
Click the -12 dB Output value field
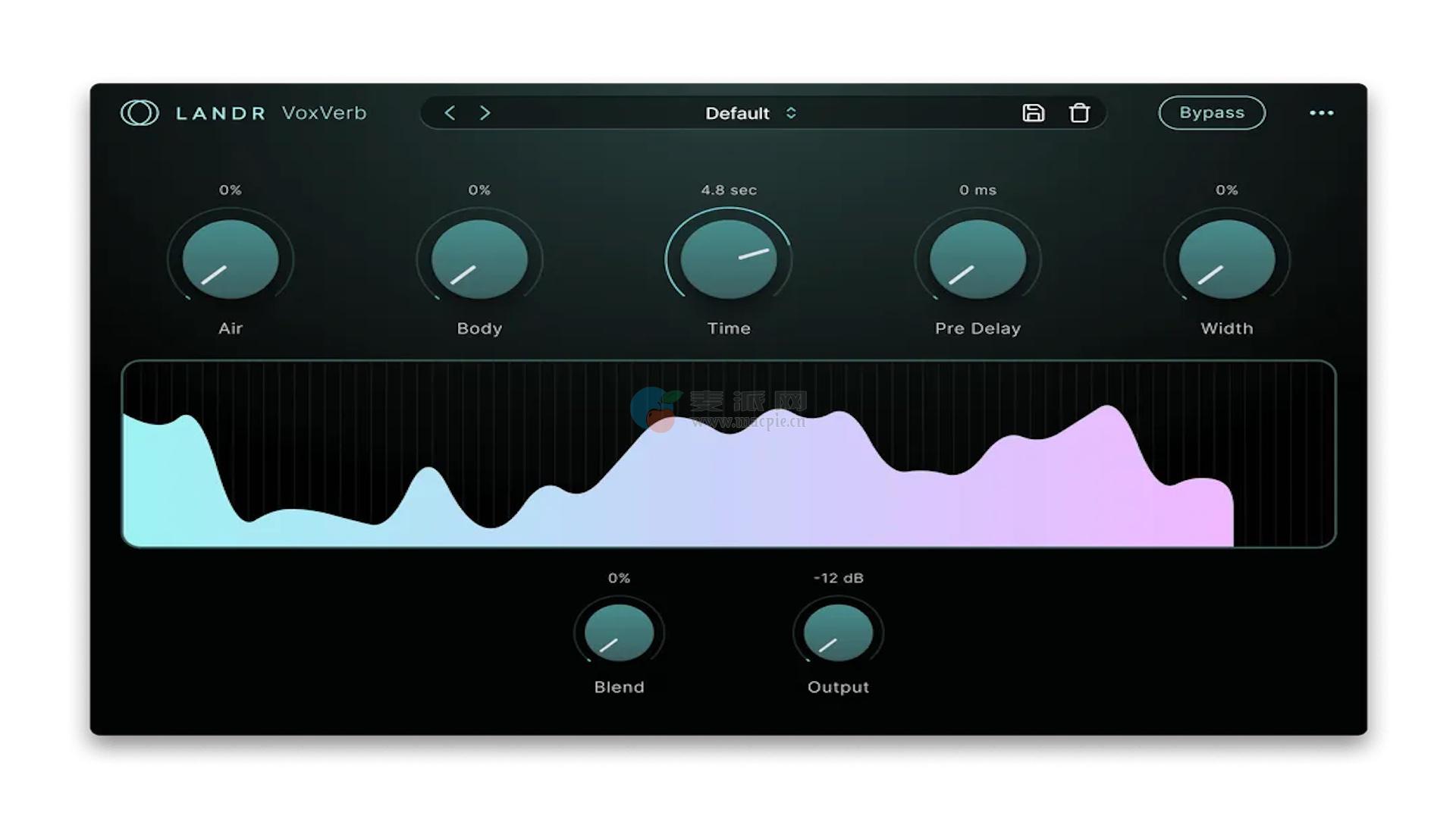(x=838, y=578)
